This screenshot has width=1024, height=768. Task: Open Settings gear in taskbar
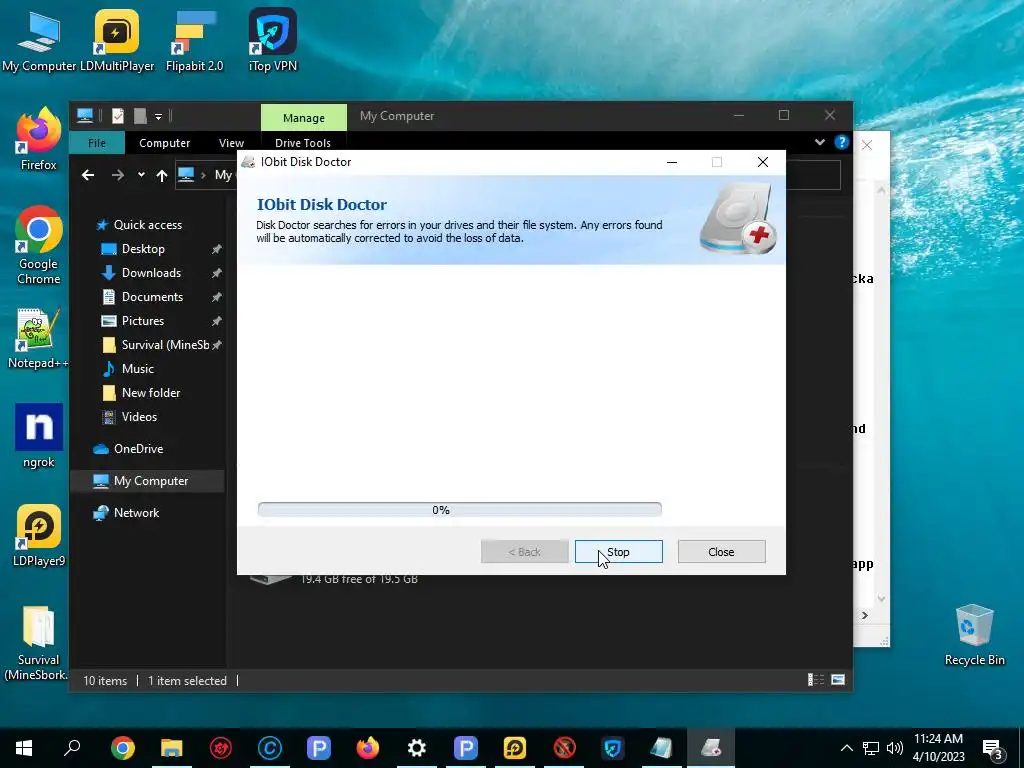(x=417, y=748)
